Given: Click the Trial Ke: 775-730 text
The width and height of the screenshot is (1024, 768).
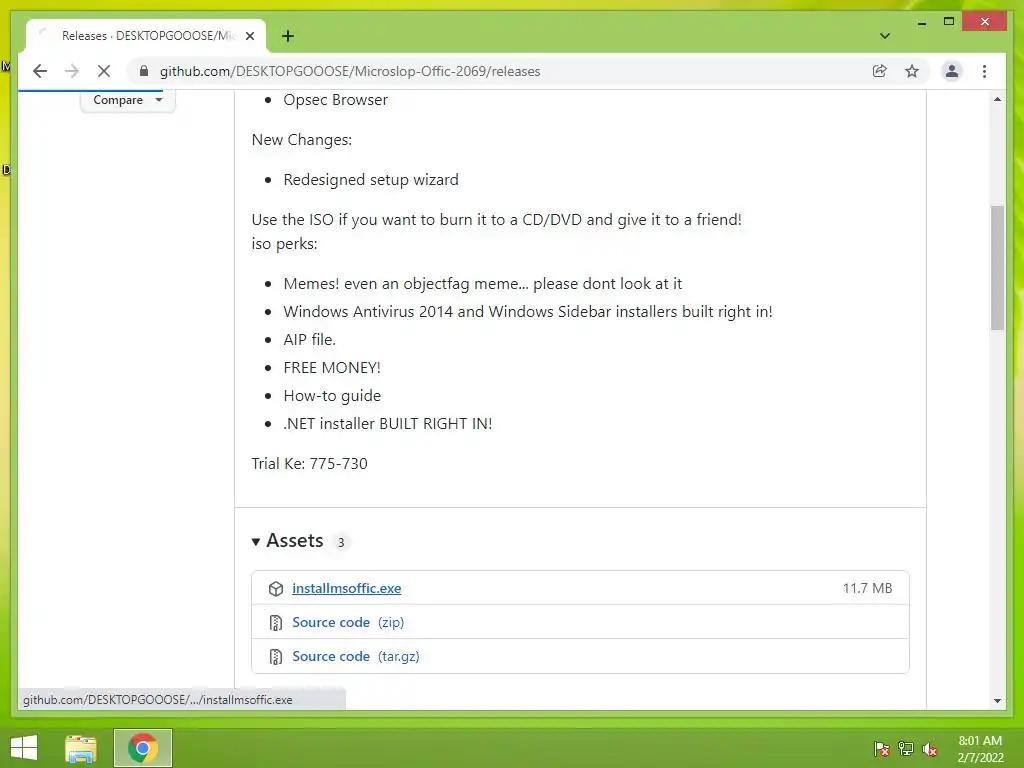Looking at the screenshot, I should point(310,464).
